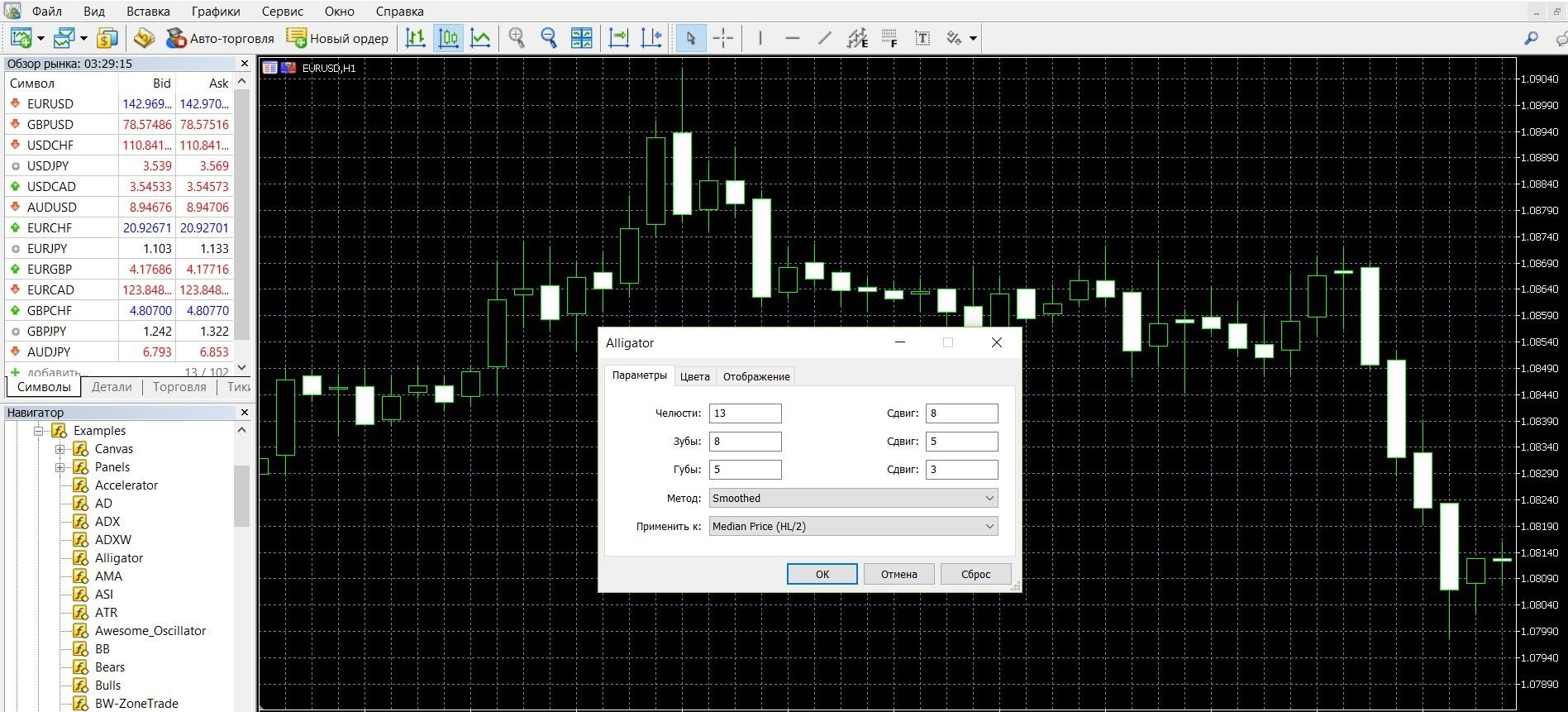
Task: Open the Сервис menu
Action: (282, 12)
